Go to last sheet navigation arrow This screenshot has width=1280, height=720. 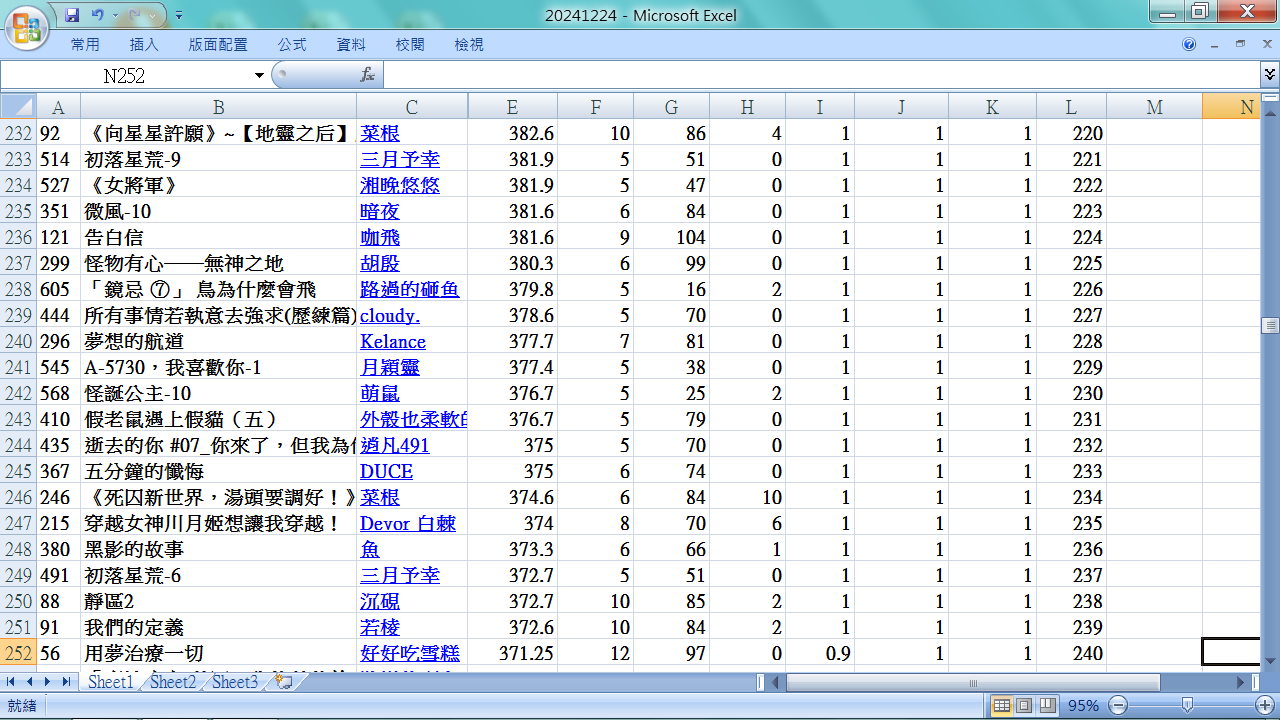[x=66, y=682]
